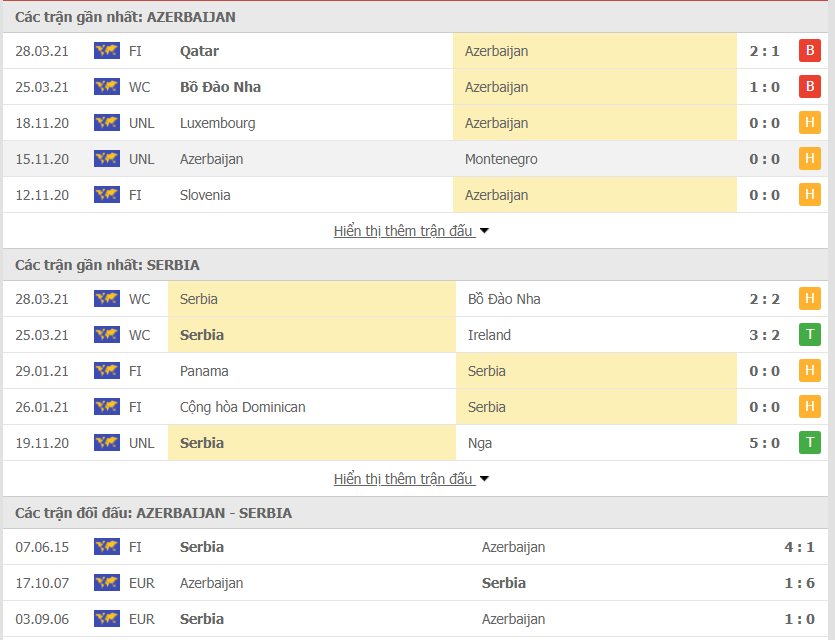The image size is (835, 640).
Task: Click the world flag icon beside Qatar match
Action: point(106,51)
